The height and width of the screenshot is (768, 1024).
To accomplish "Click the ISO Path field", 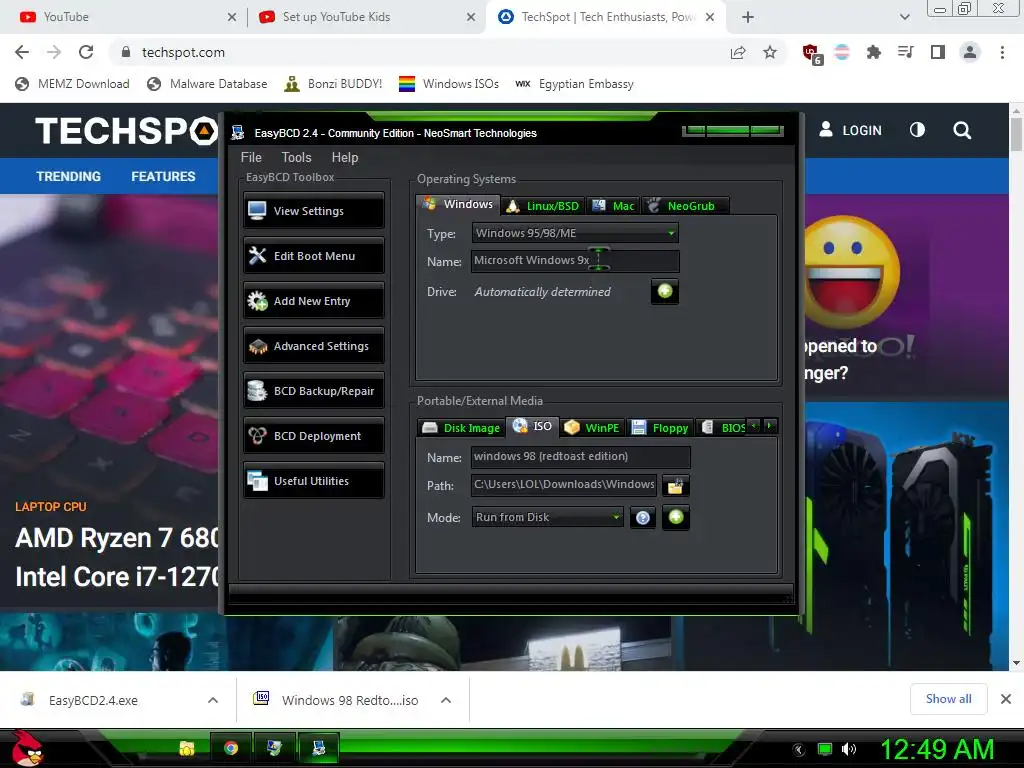I will (564, 485).
